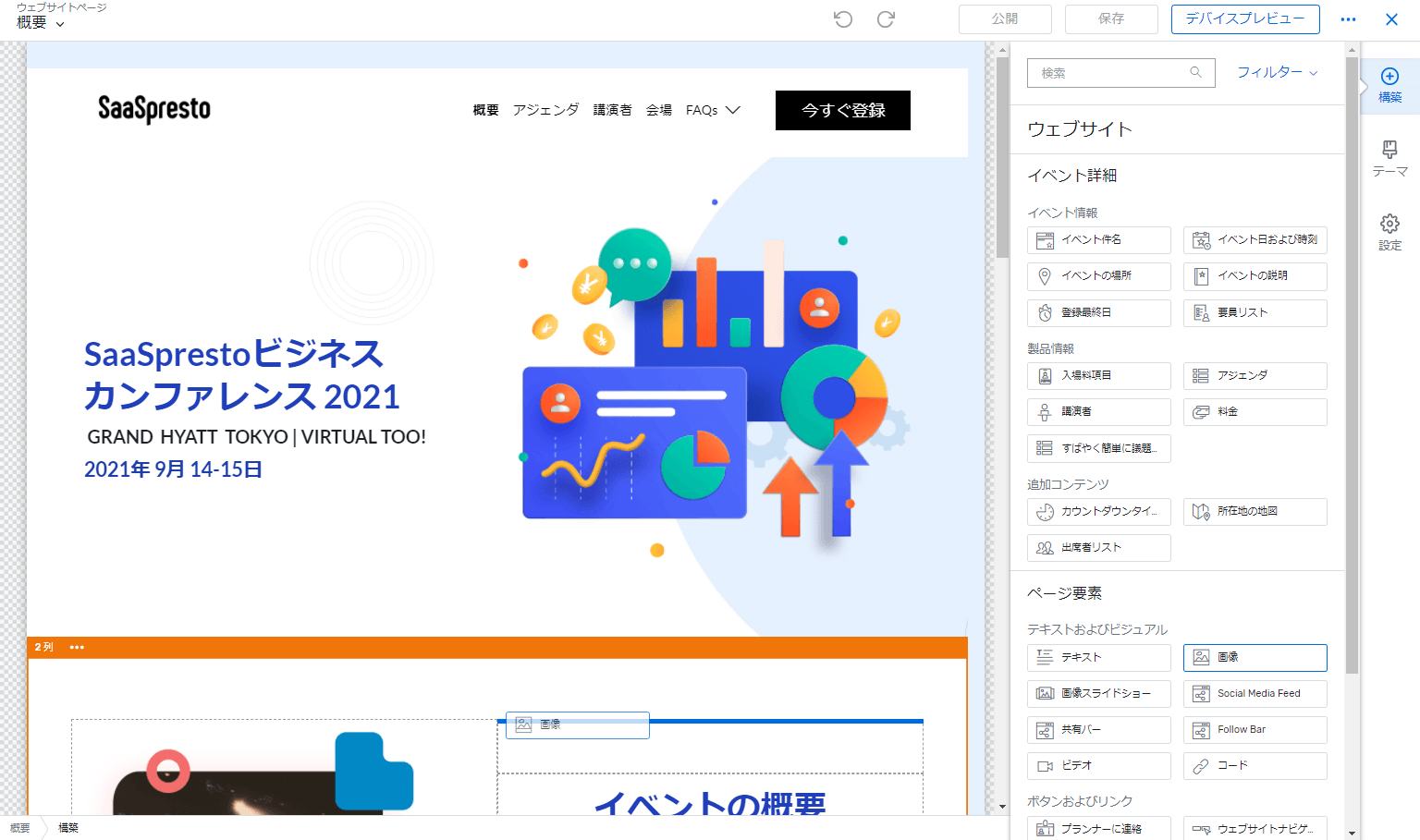Viewport: 1420px width, 840px height.
Task: Select the Social Media Feed widget
Action: 1255,694
